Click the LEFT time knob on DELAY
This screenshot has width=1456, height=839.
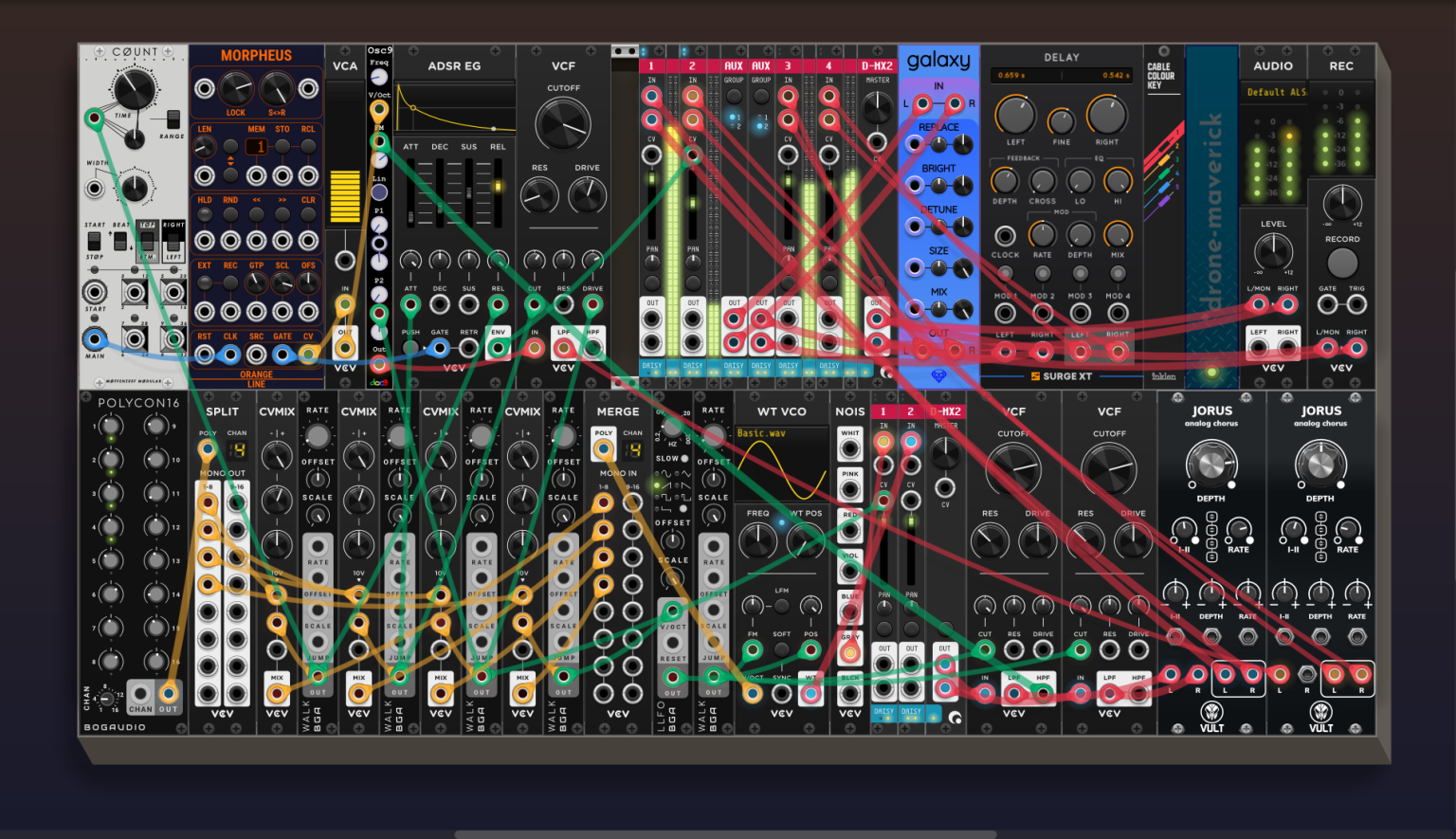click(1015, 115)
